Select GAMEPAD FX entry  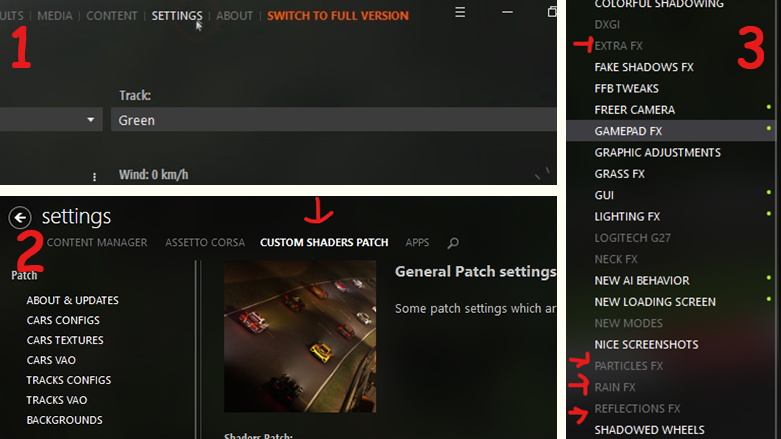(670, 132)
